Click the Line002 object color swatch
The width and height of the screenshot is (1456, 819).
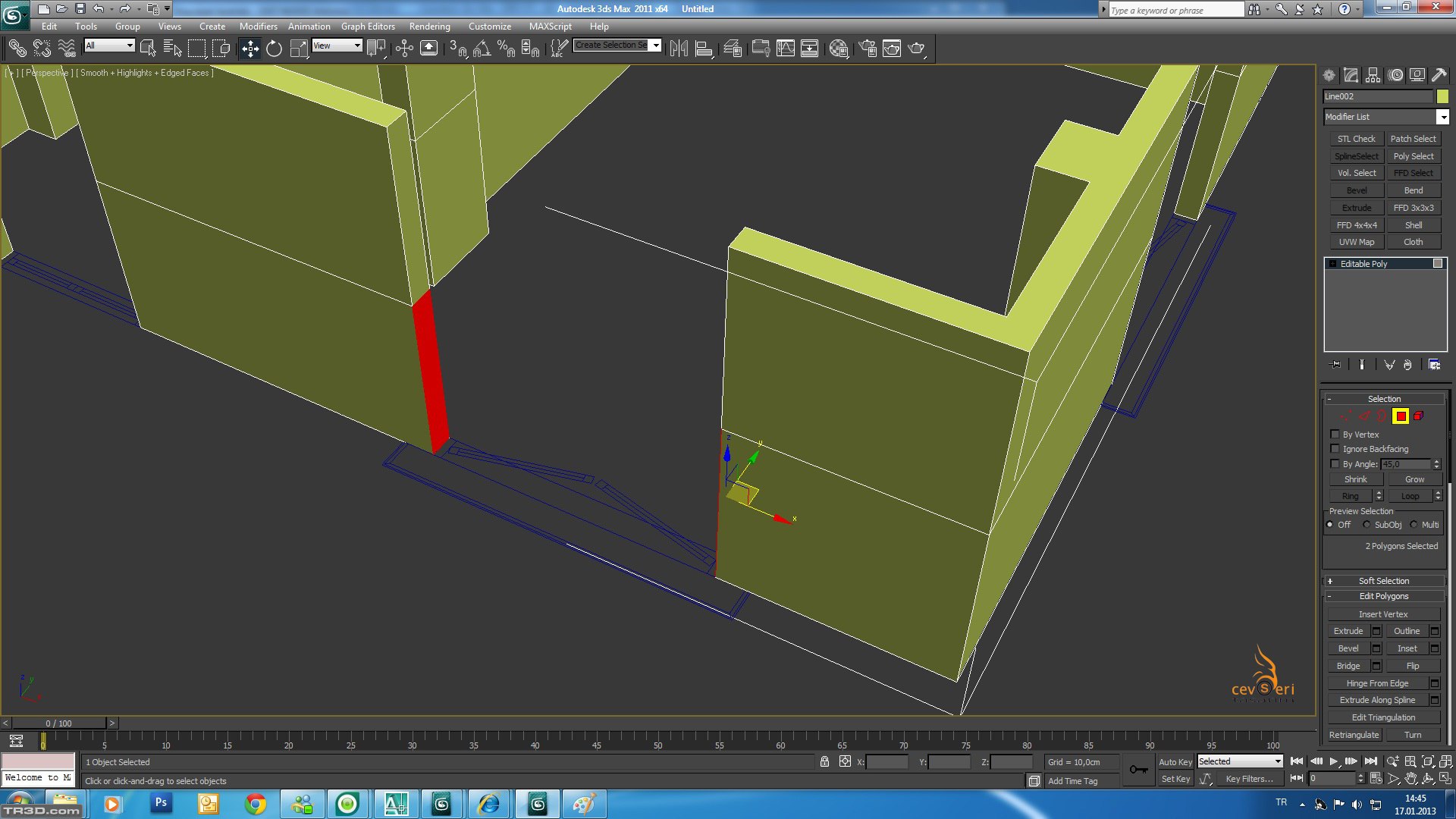pos(1442,96)
